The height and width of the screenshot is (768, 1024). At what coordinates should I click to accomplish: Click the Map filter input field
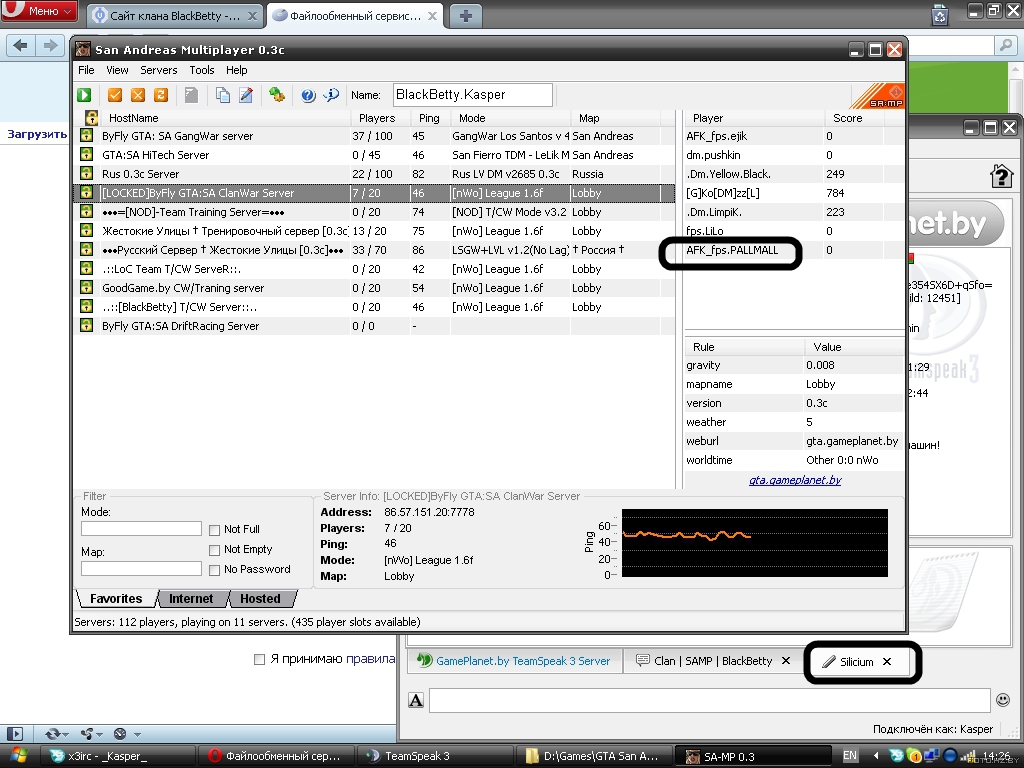click(141, 568)
